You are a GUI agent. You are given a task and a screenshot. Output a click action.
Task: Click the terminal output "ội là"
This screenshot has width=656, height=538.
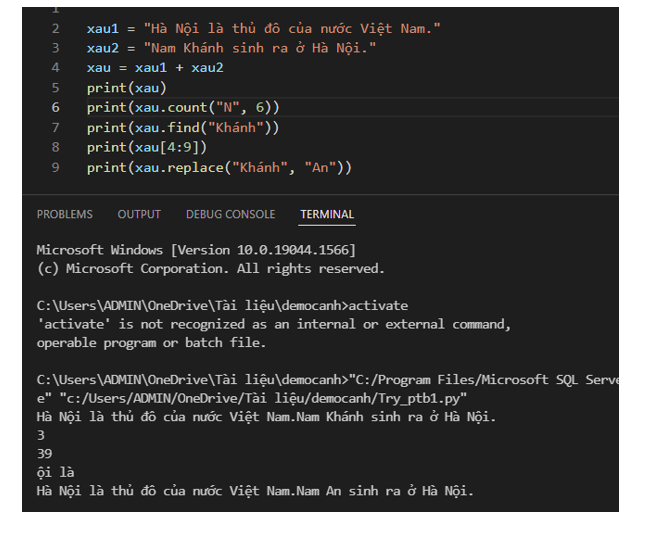coord(56,472)
